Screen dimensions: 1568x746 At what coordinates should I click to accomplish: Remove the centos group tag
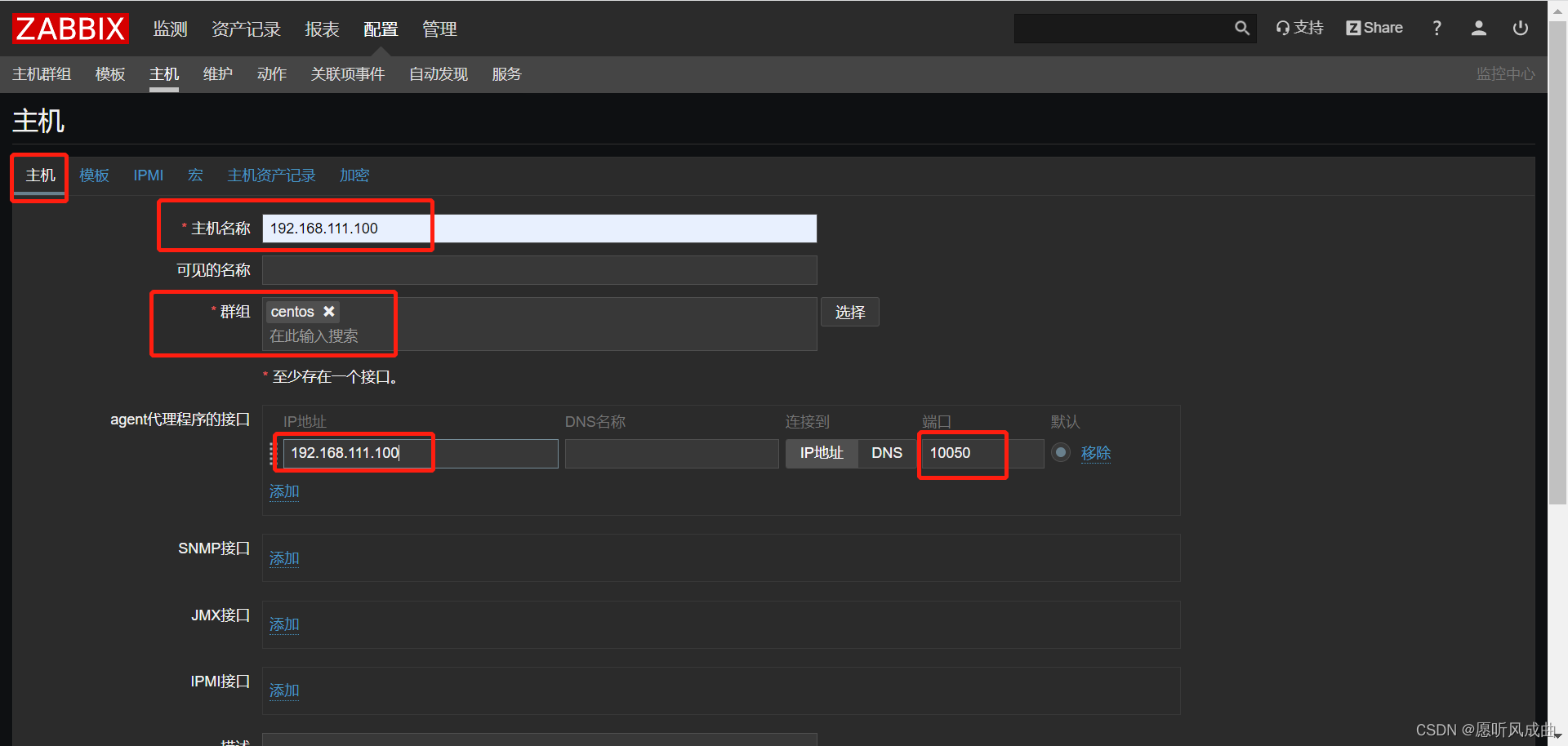329,312
